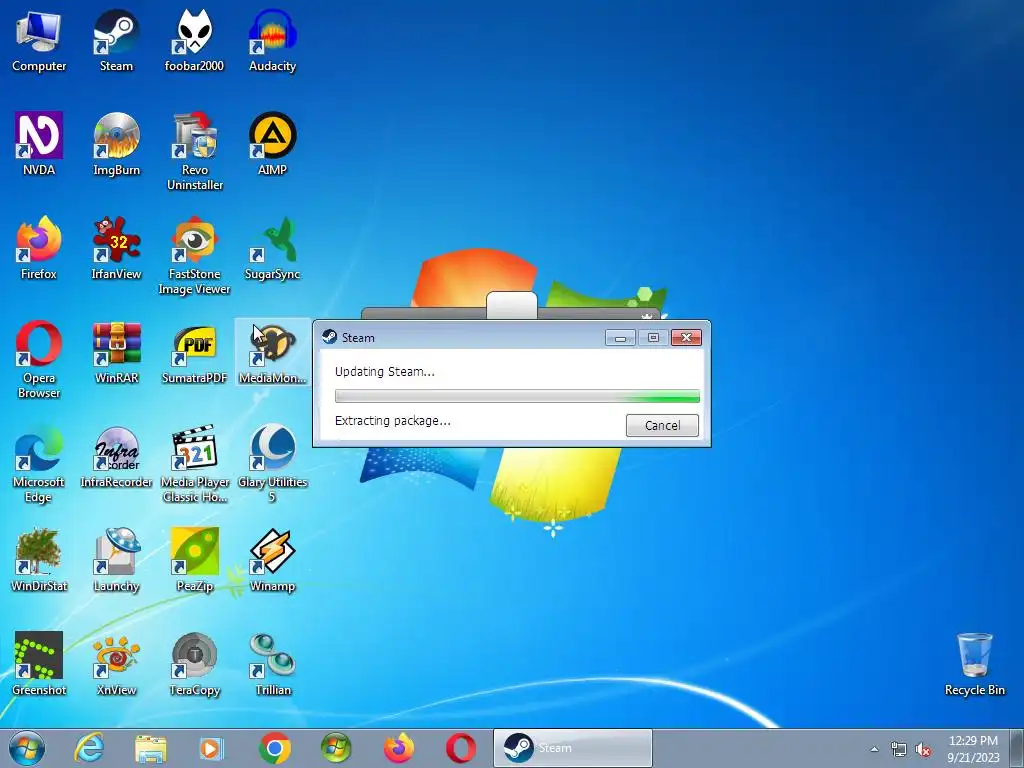Screen dimensions: 1024x768
Task: Close the Steam updater dialog
Action: point(686,337)
